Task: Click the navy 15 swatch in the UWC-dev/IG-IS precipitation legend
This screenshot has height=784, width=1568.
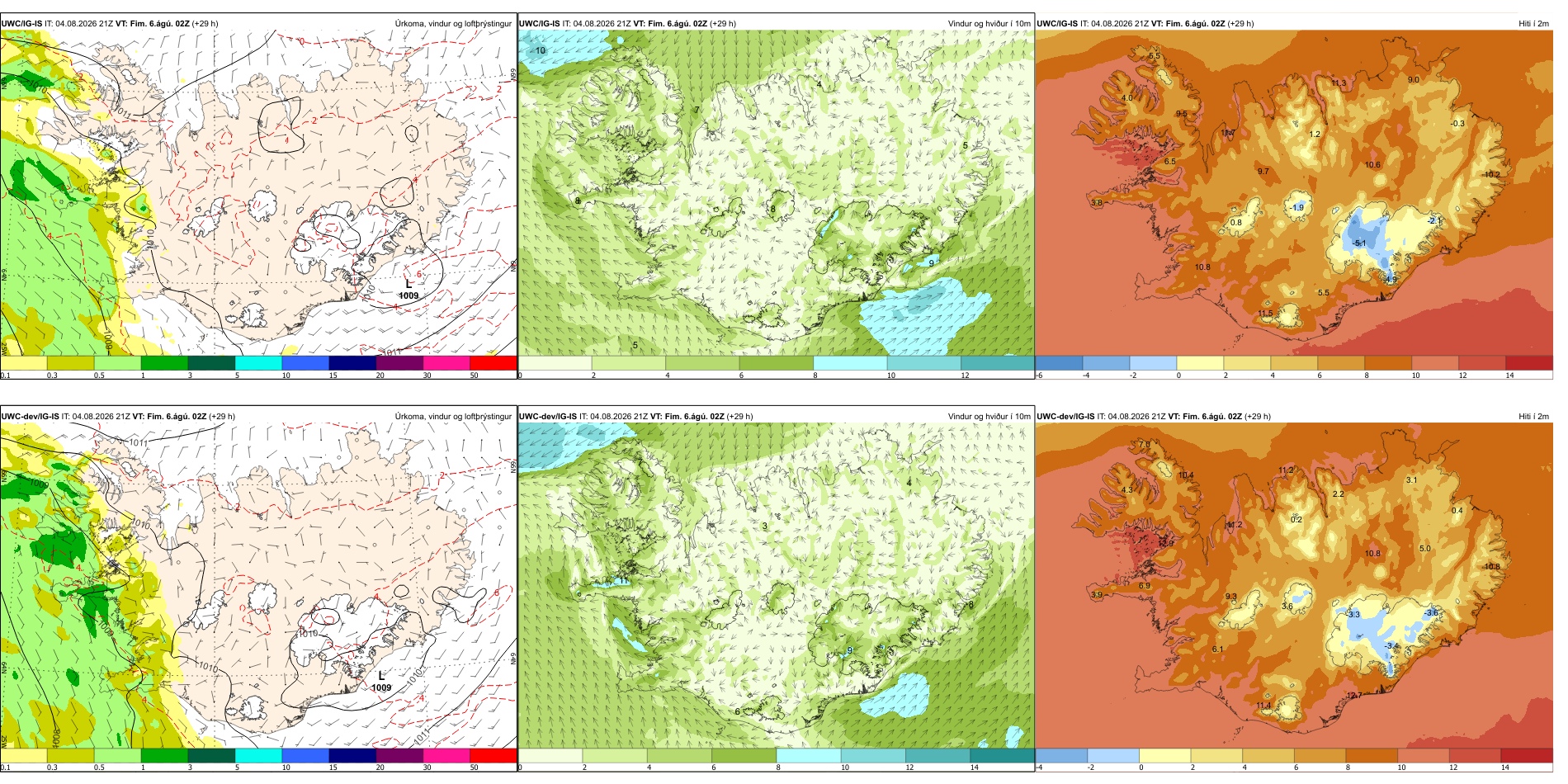Action: [x=352, y=755]
